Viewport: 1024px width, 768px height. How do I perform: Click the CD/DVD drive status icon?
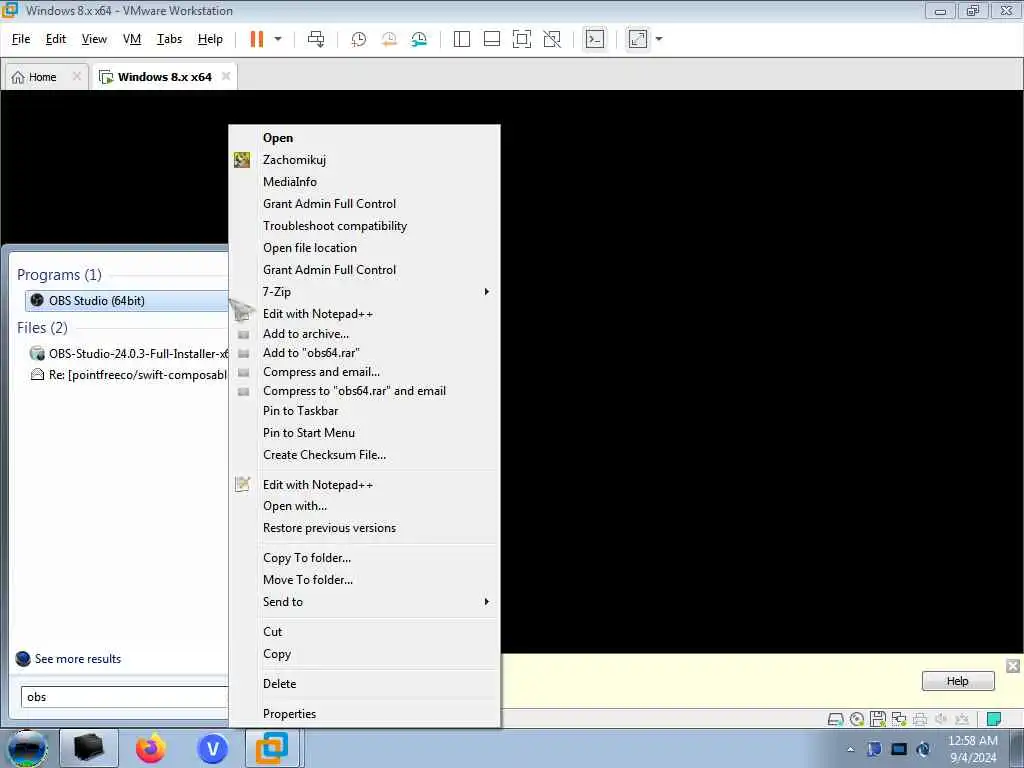pyautogui.click(x=857, y=720)
